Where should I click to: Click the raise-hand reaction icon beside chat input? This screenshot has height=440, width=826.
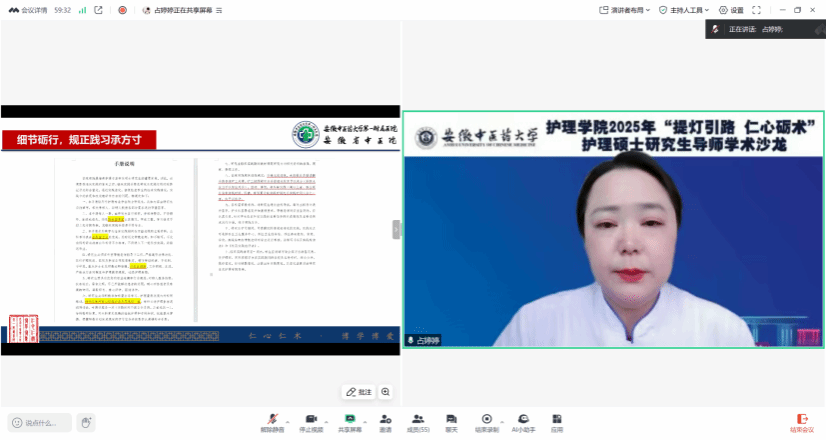pos(88,422)
